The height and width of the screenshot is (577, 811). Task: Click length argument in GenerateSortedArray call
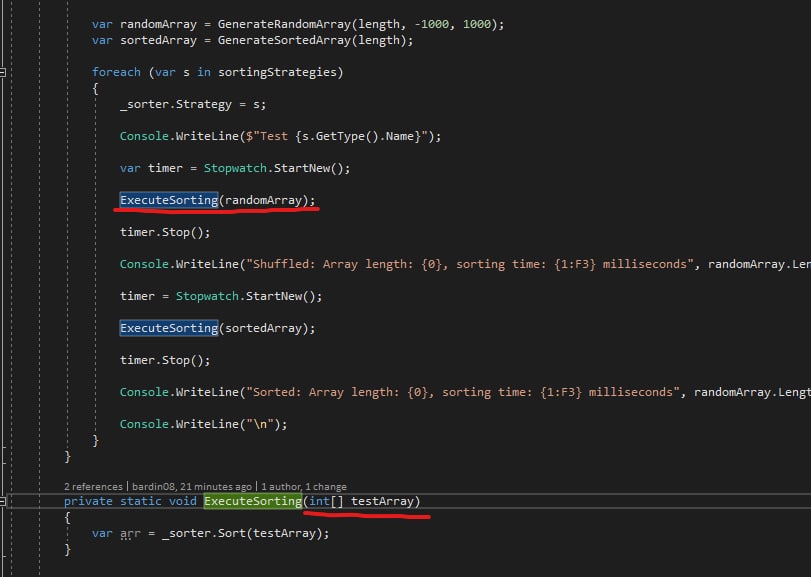(379, 40)
